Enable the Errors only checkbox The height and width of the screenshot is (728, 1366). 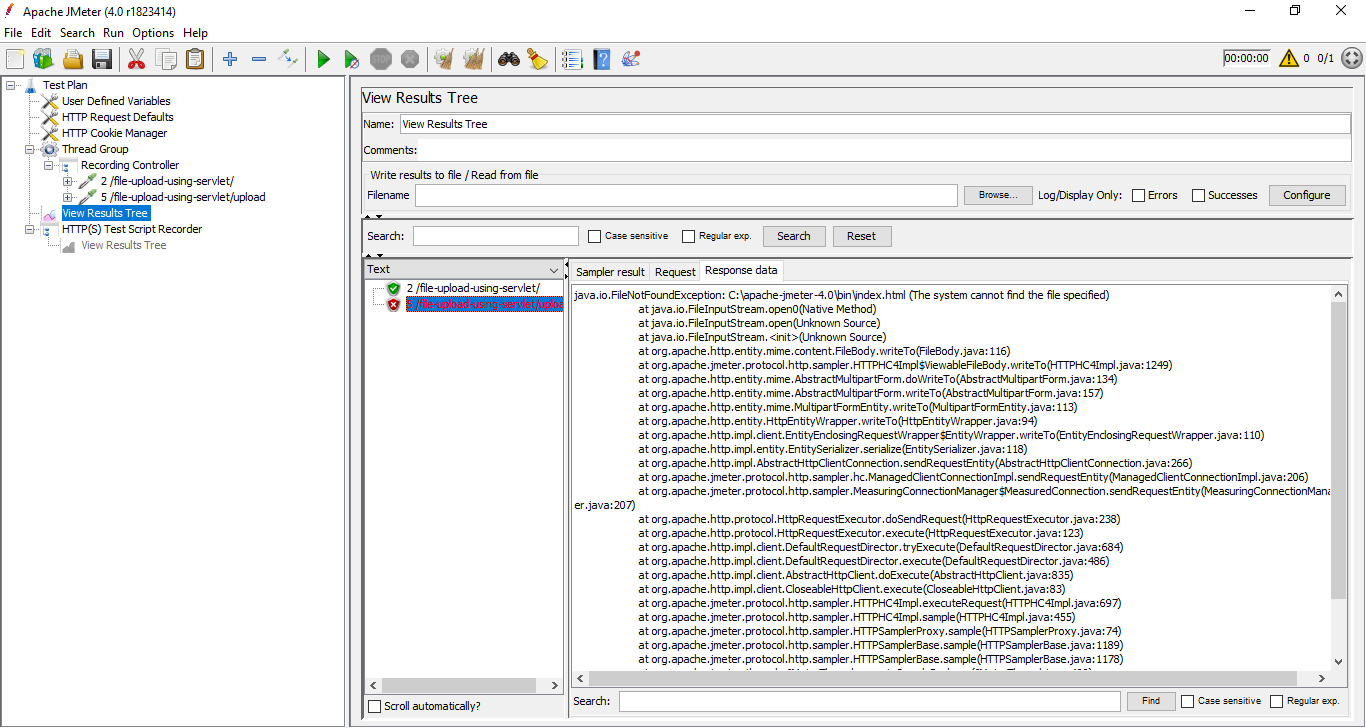click(x=1138, y=195)
